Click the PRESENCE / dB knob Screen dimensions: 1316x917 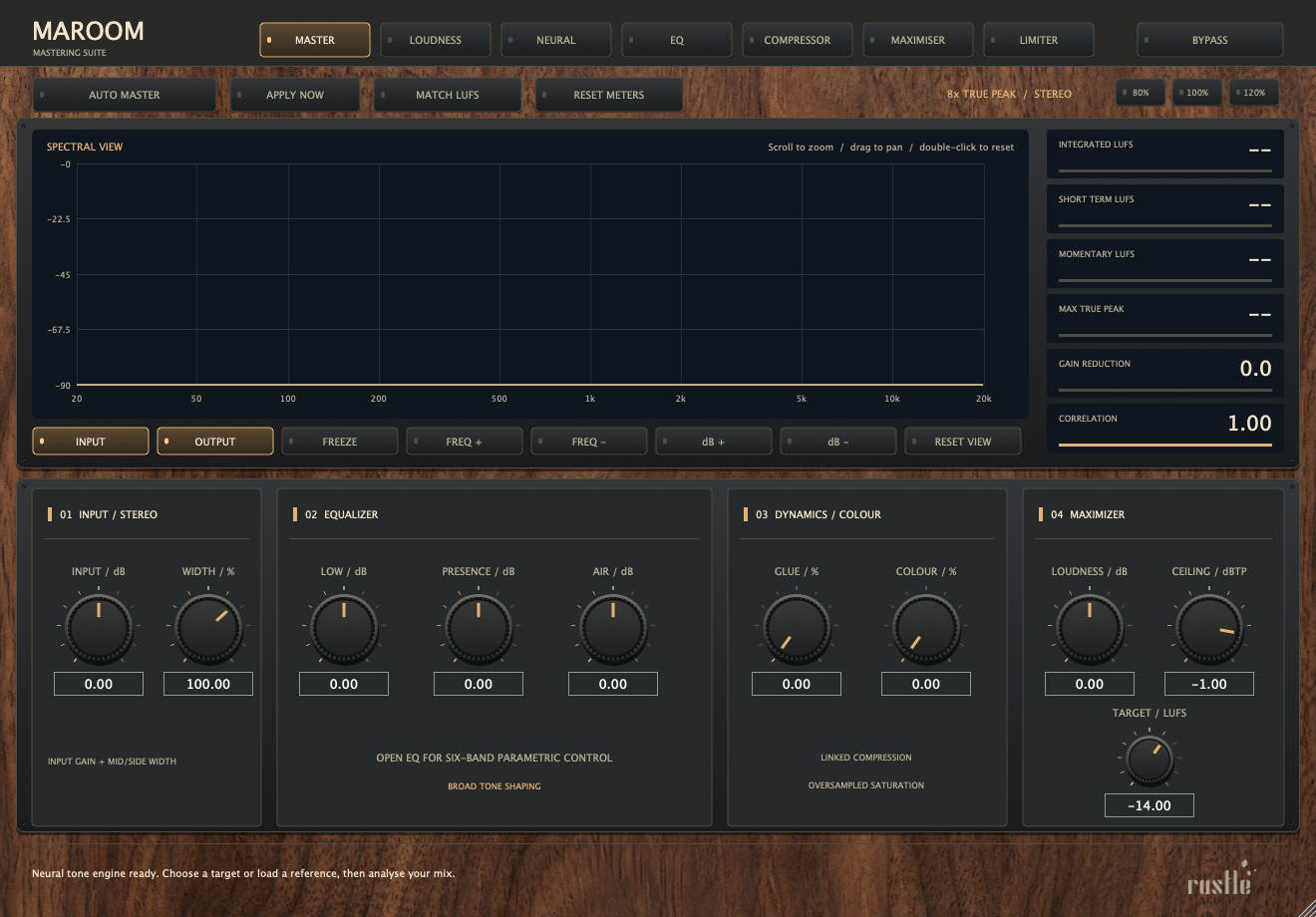(479, 629)
